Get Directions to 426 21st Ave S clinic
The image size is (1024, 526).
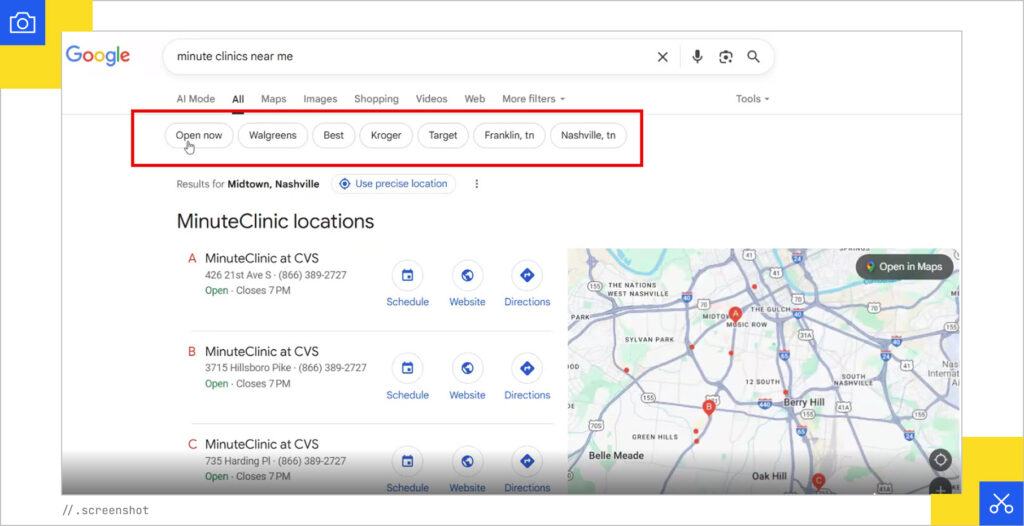[x=527, y=276]
